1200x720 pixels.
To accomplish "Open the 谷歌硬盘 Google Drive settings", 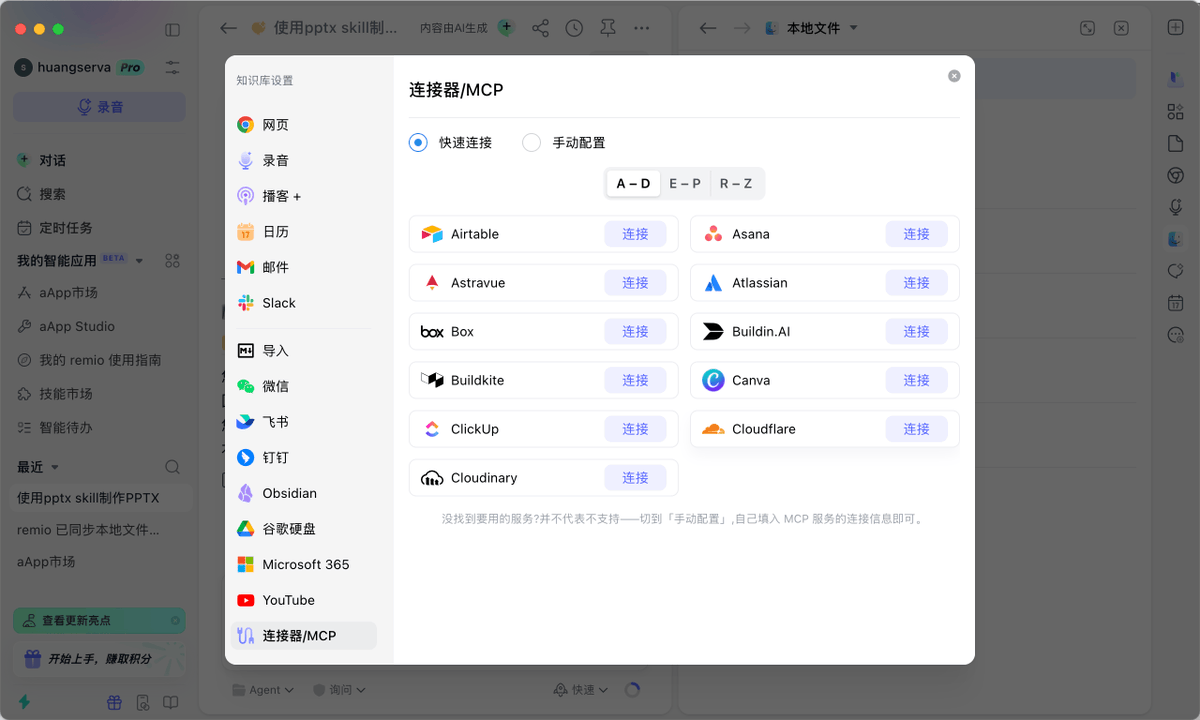I will click(x=304, y=529).
